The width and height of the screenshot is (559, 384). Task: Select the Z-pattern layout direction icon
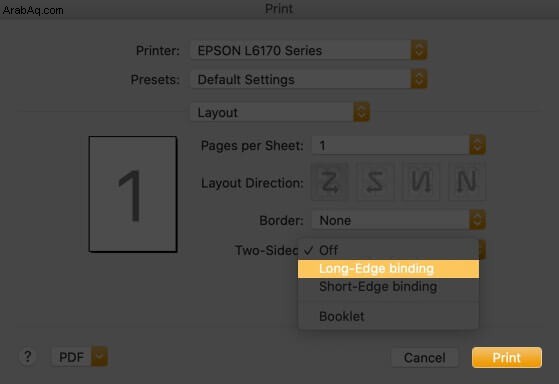(x=330, y=182)
